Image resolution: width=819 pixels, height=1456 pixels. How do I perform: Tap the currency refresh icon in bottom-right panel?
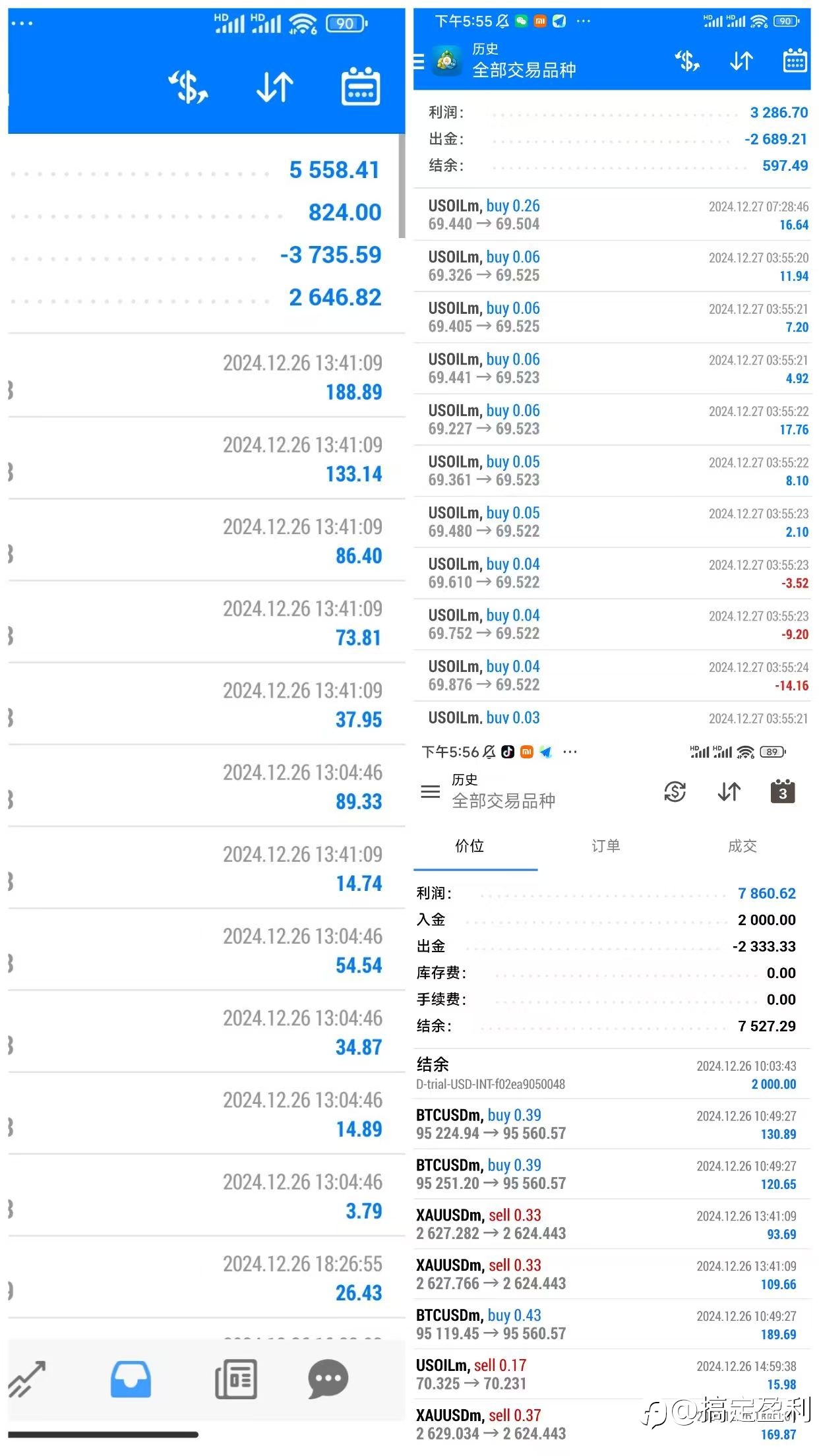[x=675, y=791]
